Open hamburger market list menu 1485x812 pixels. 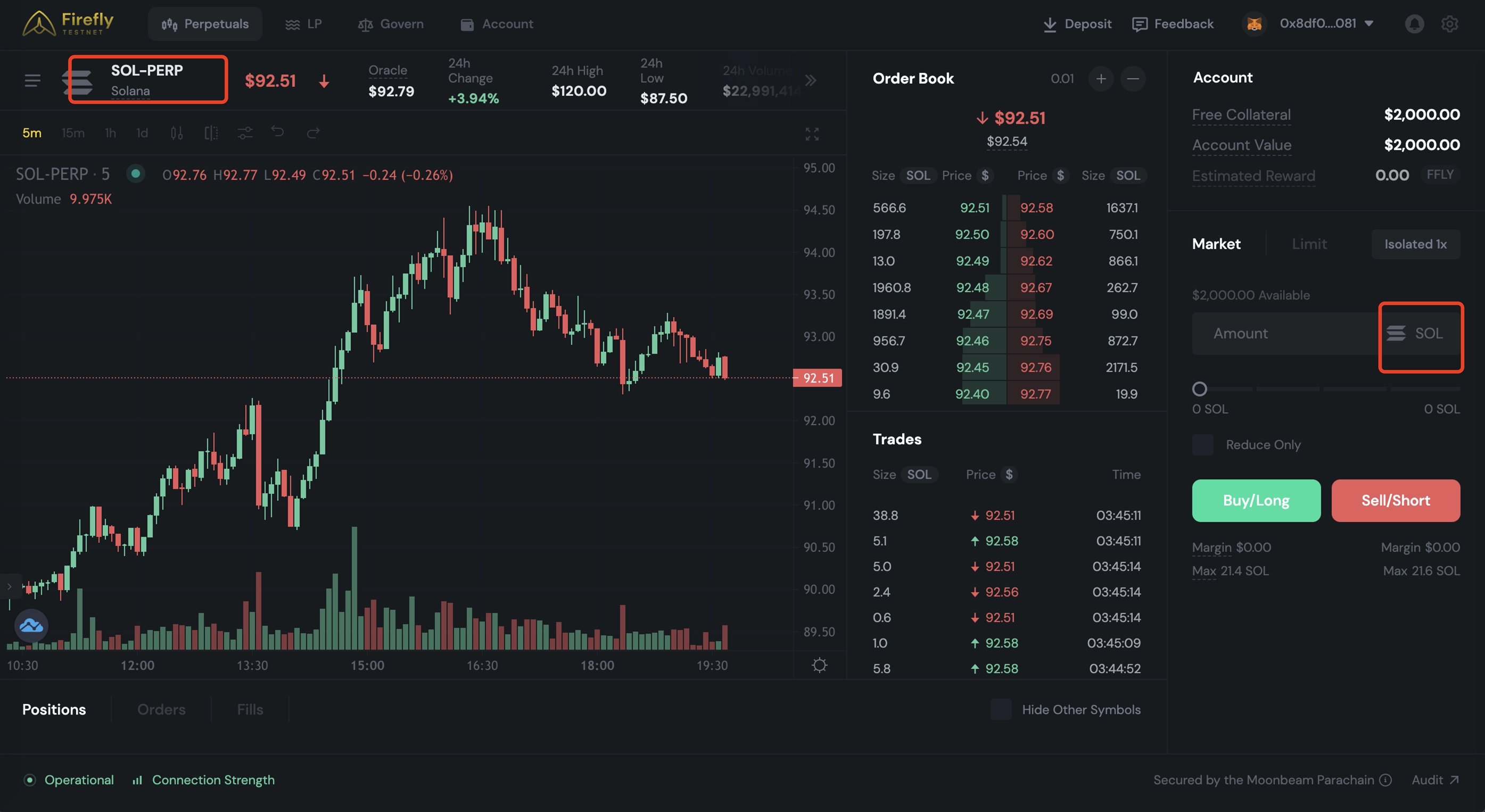(33, 80)
